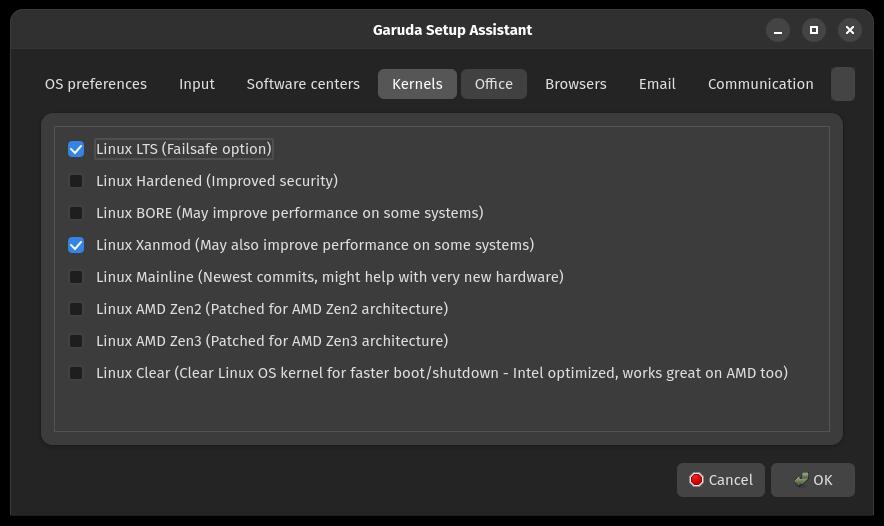Go to the Software centers tab

[x=303, y=84]
